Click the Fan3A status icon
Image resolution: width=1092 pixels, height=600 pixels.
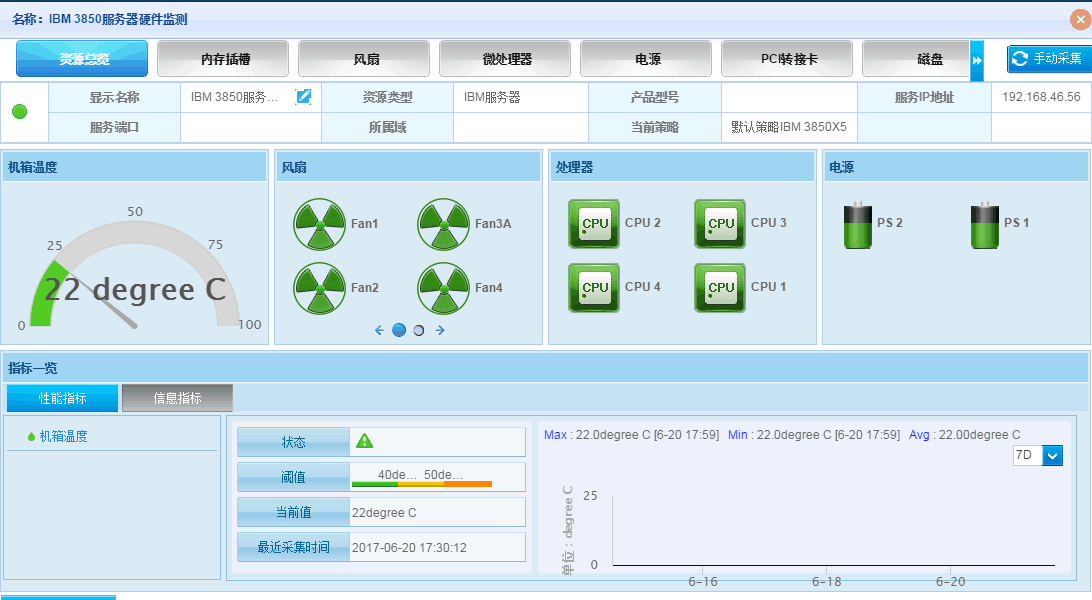(443, 224)
